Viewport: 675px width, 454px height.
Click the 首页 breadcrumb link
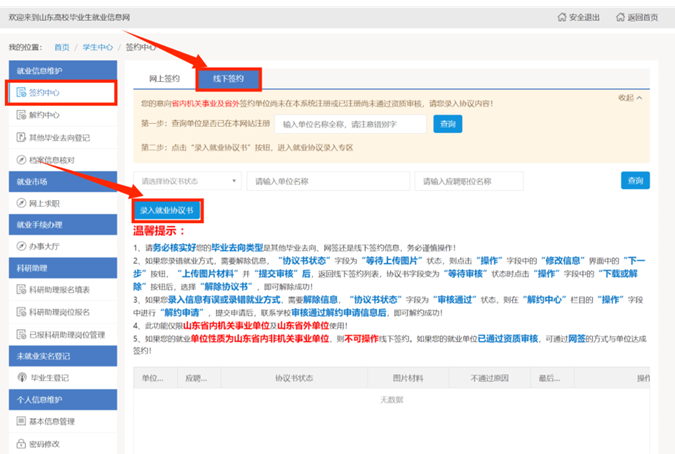pyautogui.click(x=62, y=47)
